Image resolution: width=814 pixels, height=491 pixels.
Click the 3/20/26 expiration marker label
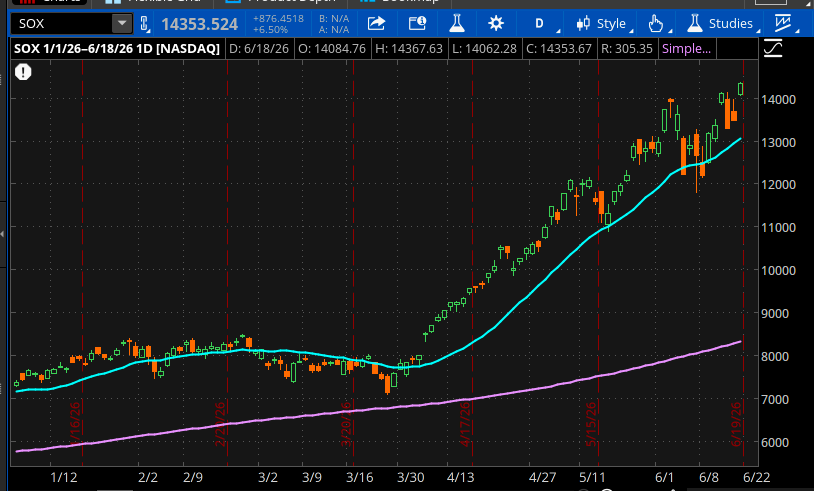pyautogui.click(x=346, y=424)
